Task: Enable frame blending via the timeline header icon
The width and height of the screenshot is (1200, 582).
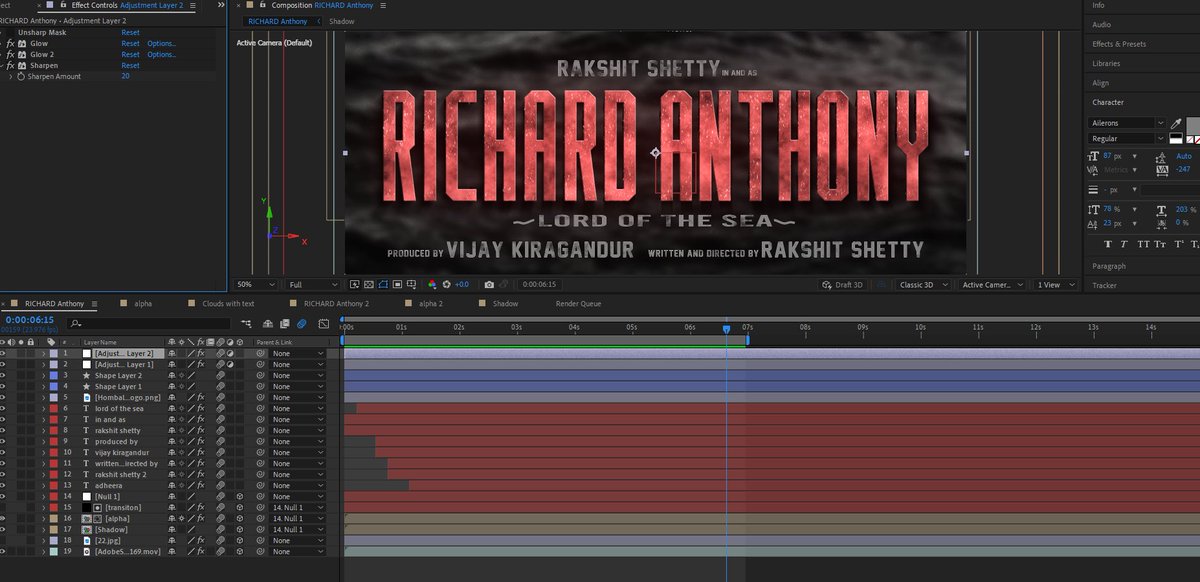Action: 284,323
